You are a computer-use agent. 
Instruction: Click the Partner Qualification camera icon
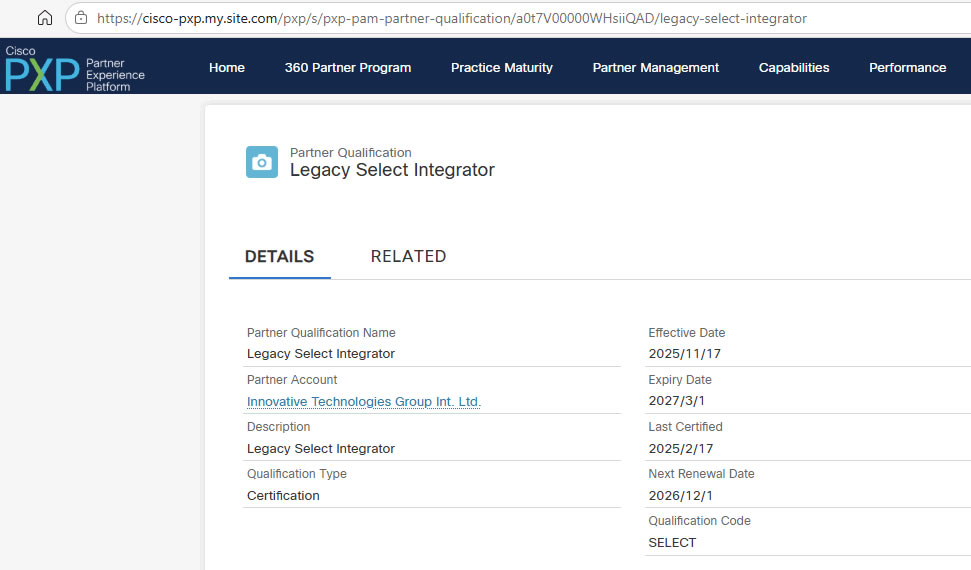[x=262, y=162]
